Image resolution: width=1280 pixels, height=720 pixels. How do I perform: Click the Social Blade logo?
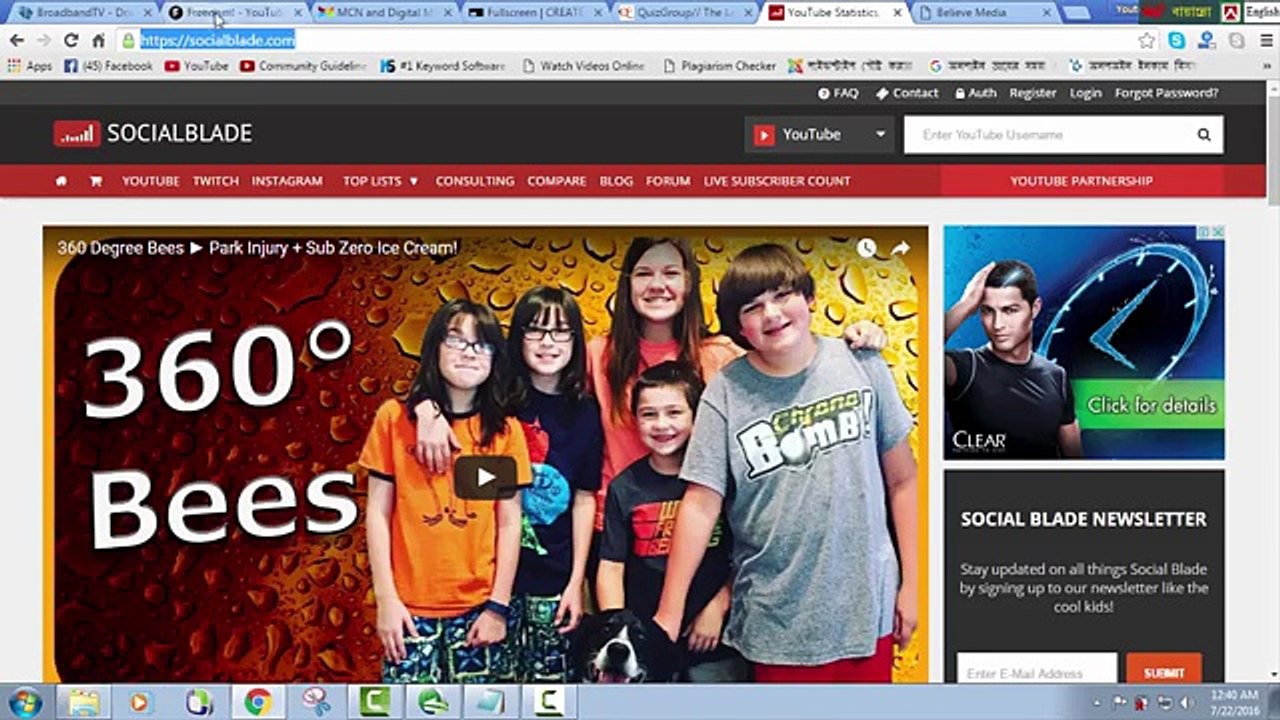(x=153, y=134)
